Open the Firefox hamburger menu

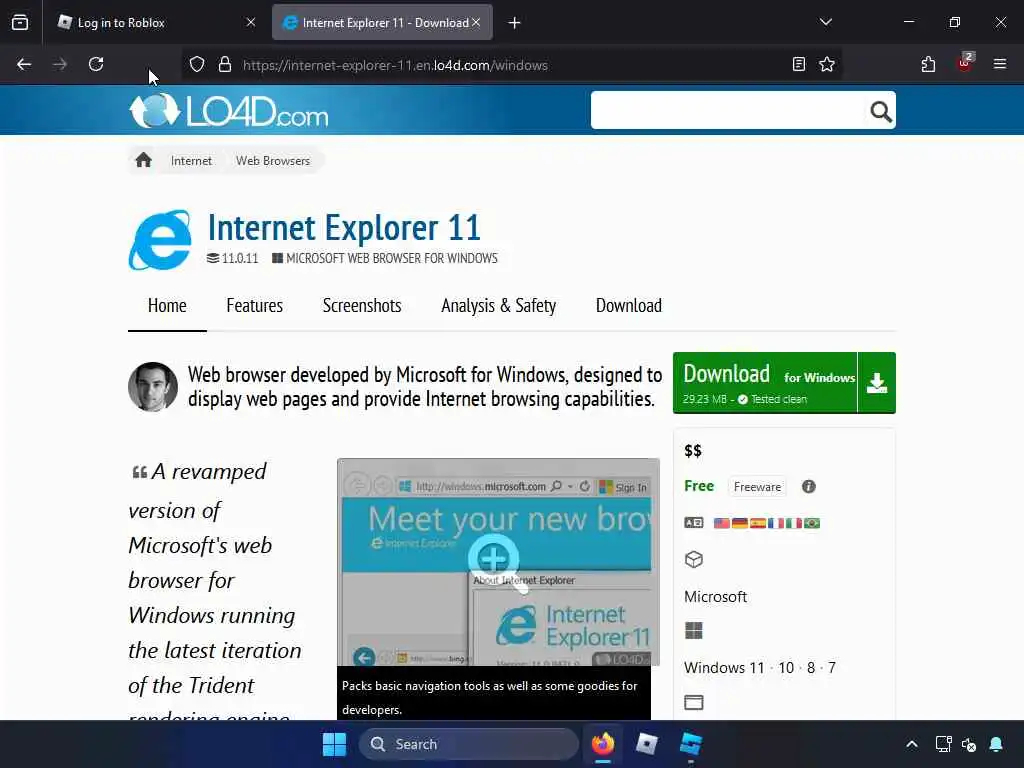click(x=1000, y=64)
